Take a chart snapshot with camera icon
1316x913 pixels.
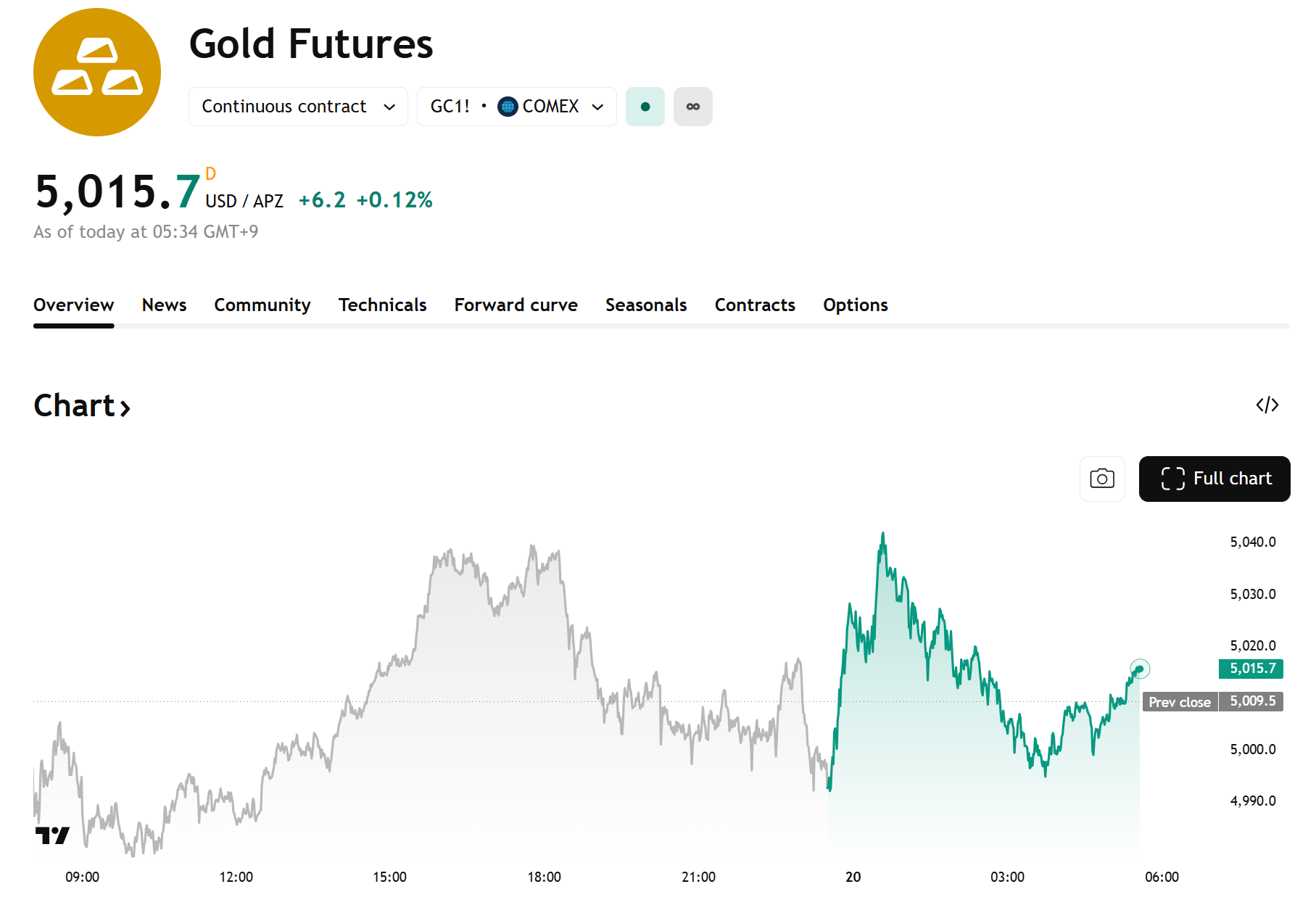[1101, 479]
